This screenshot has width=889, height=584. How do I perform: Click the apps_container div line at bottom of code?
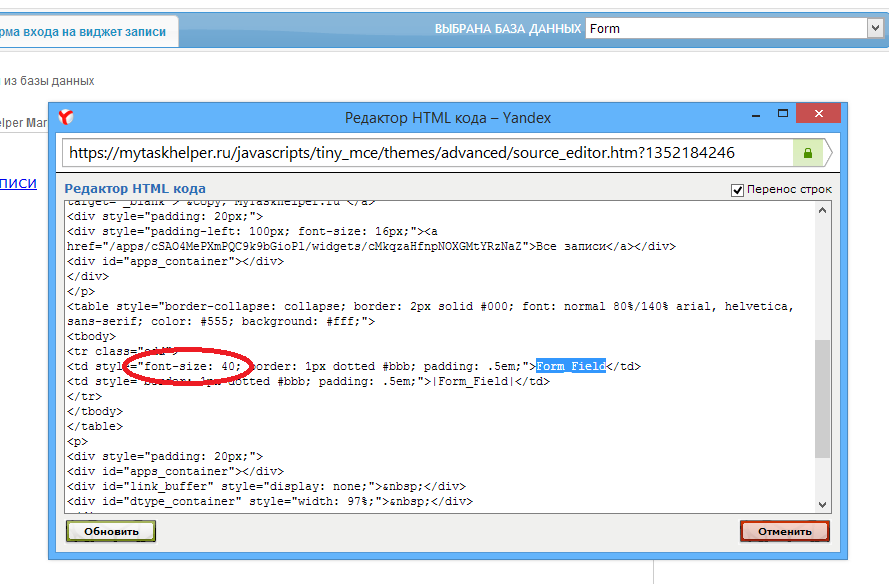tap(175, 471)
